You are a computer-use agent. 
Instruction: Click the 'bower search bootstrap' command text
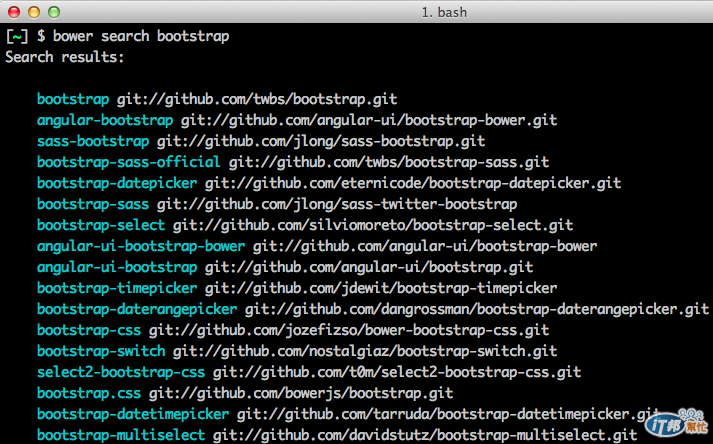(x=141, y=36)
